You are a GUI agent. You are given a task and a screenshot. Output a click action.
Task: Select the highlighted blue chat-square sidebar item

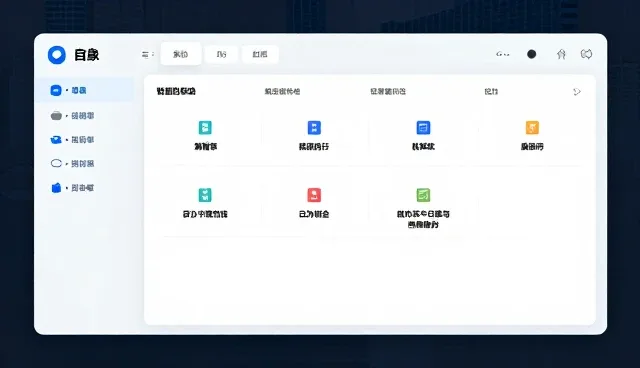56,90
